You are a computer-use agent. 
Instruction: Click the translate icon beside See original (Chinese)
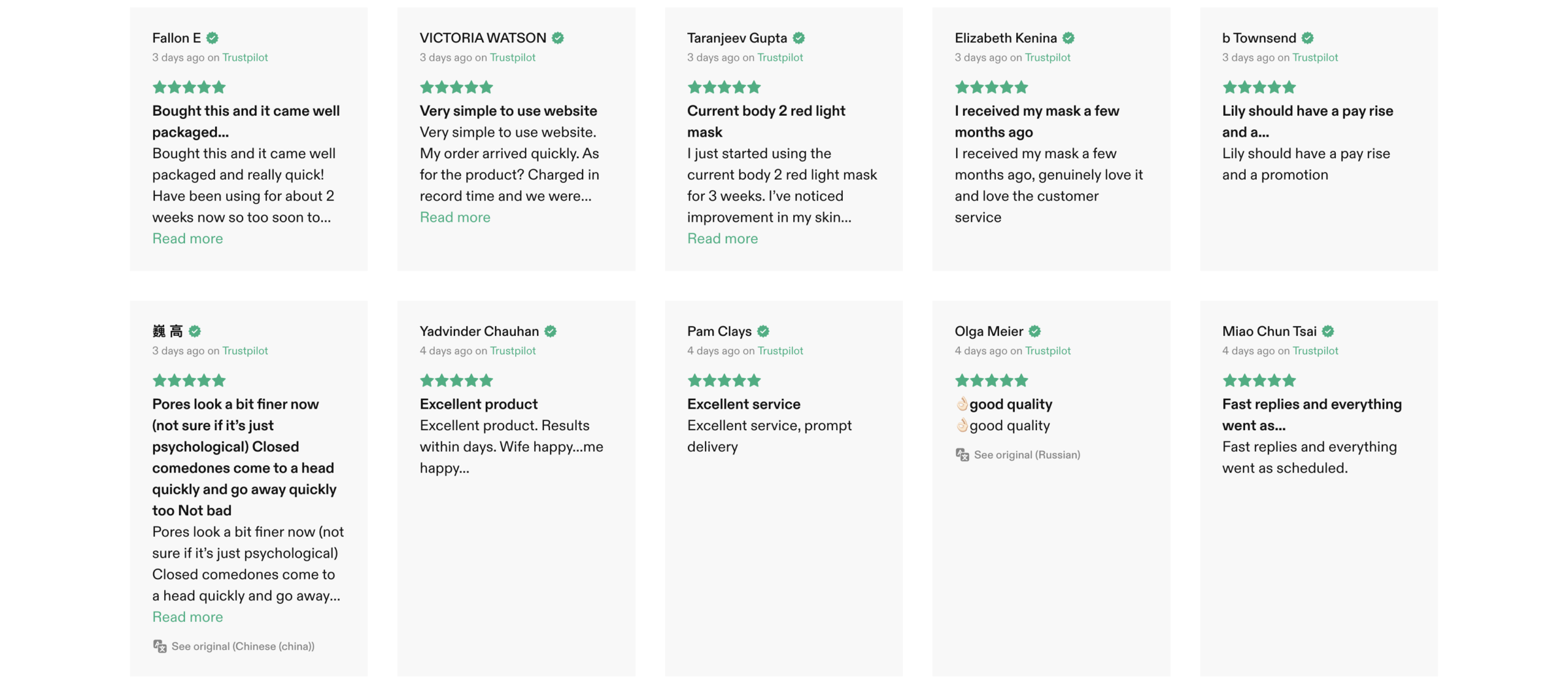pos(160,646)
